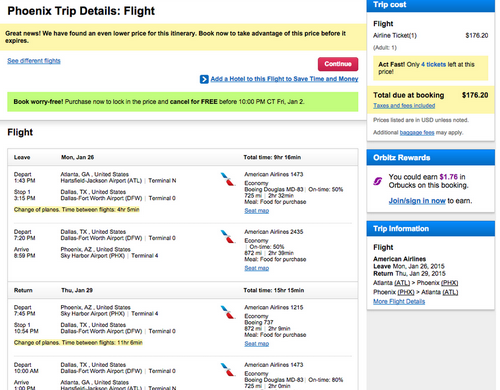500x390 pixels.
Task: Open Seat map for American Airlines 1473 outbound
Action: (257, 211)
